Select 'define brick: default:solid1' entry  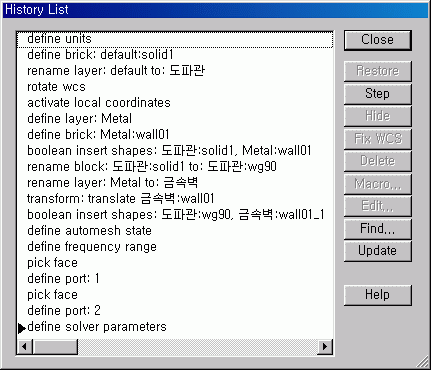pyautogui.click(x=175, y=55)
